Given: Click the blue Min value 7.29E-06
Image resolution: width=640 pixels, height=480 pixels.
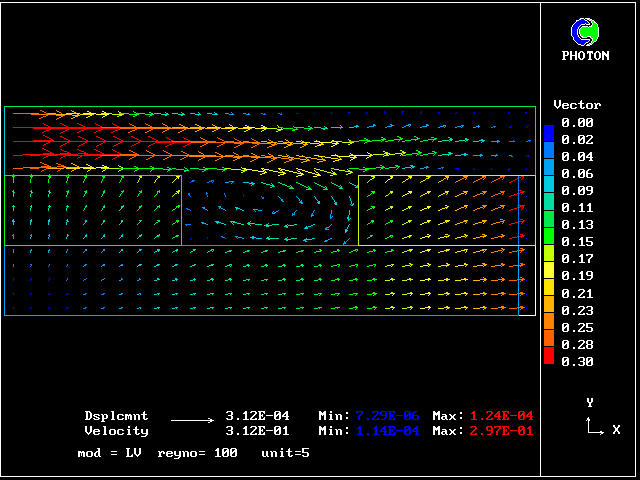Looking at the screenshot, I should pyautogui.click(x=388, y=416).
